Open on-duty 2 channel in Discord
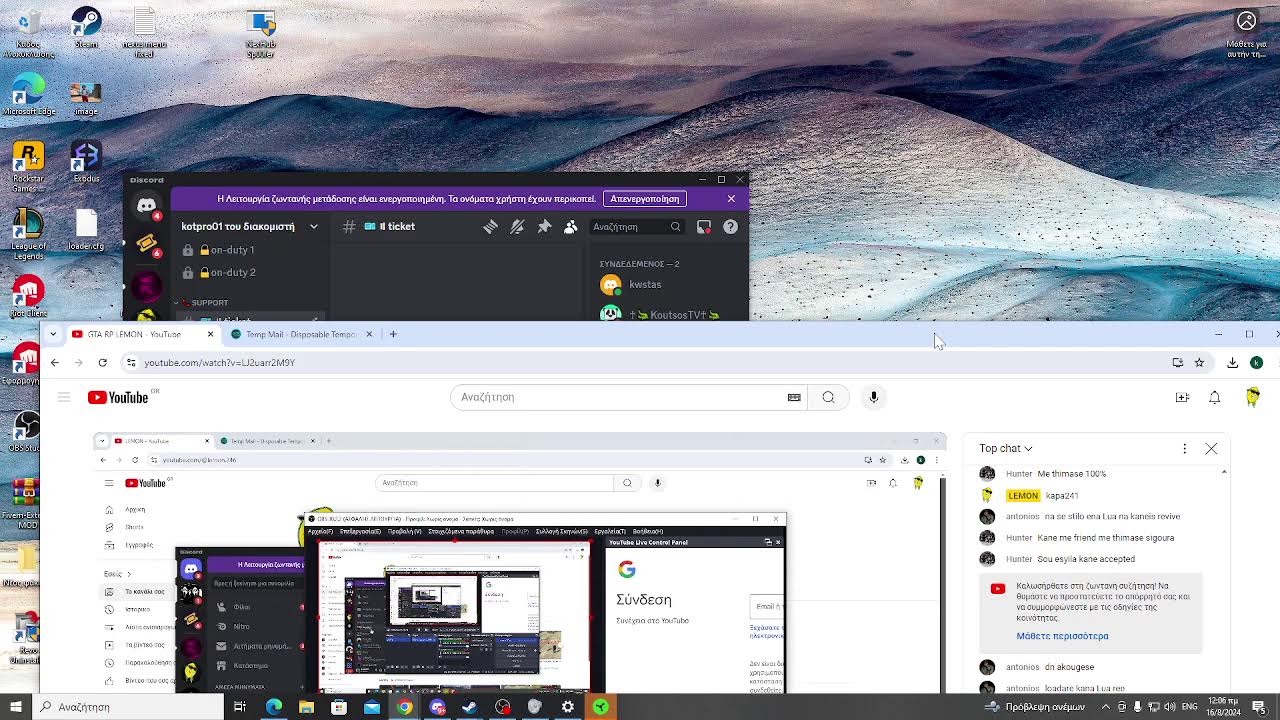 tap(250, 272)
